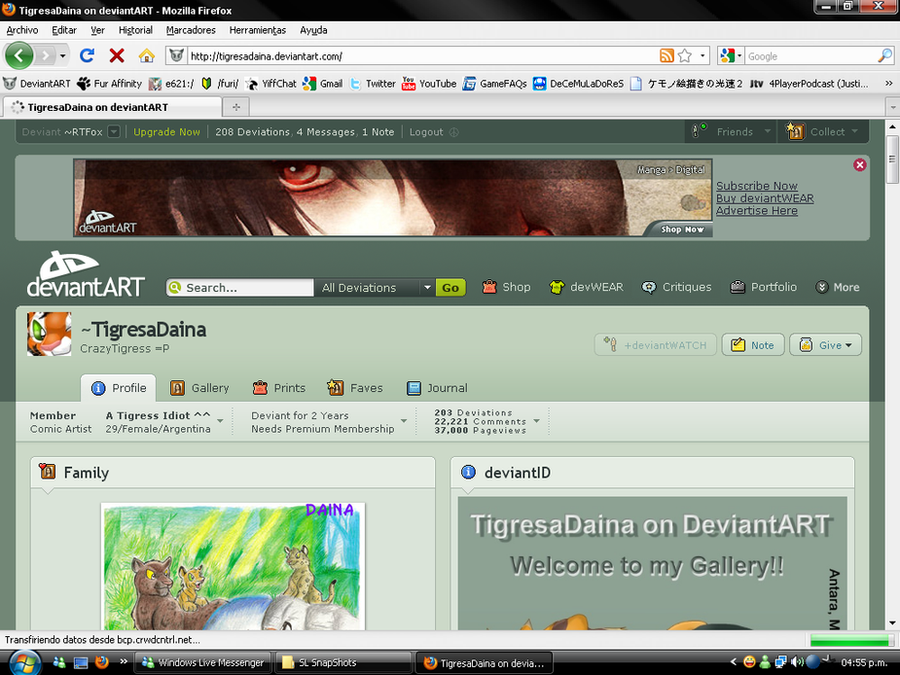Show more bookmarks with the overflow chevron
The image size is (900, 675).
pyautogui.click(x=889, y=84)
